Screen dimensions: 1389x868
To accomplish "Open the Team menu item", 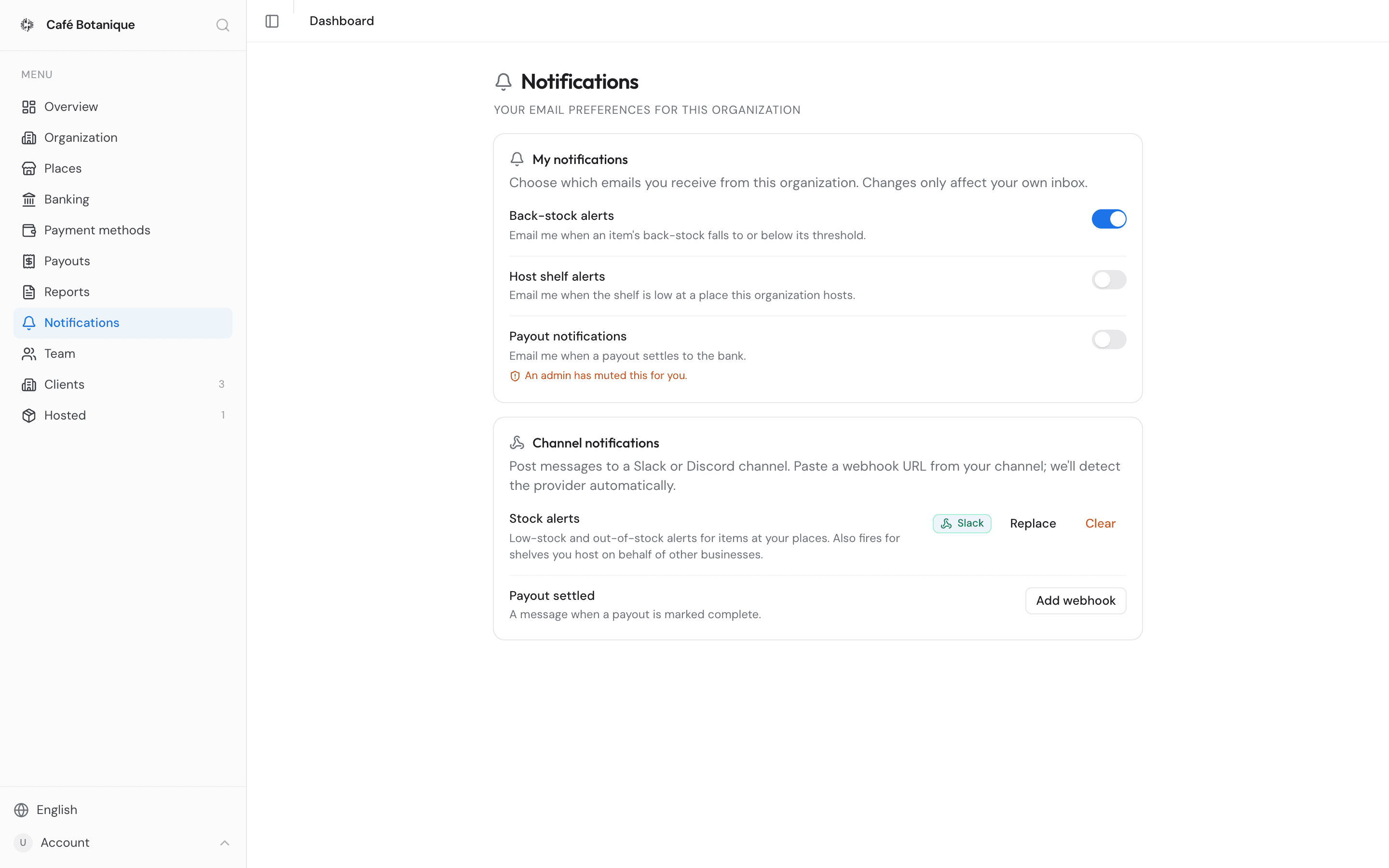I will [123, 353].
